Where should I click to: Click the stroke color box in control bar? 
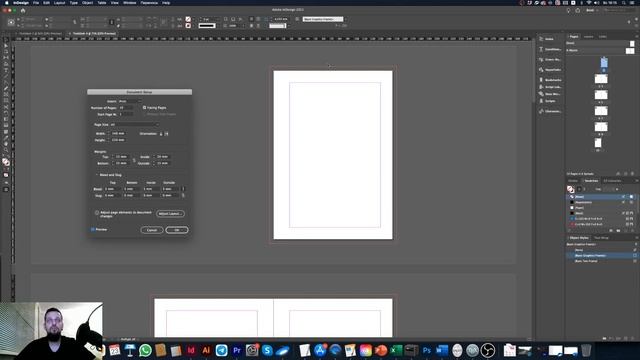(x=188, y=26)
